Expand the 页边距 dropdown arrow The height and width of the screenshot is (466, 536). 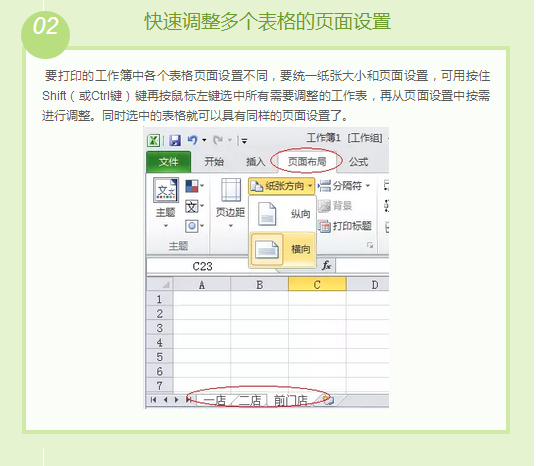tap(231, 226)
